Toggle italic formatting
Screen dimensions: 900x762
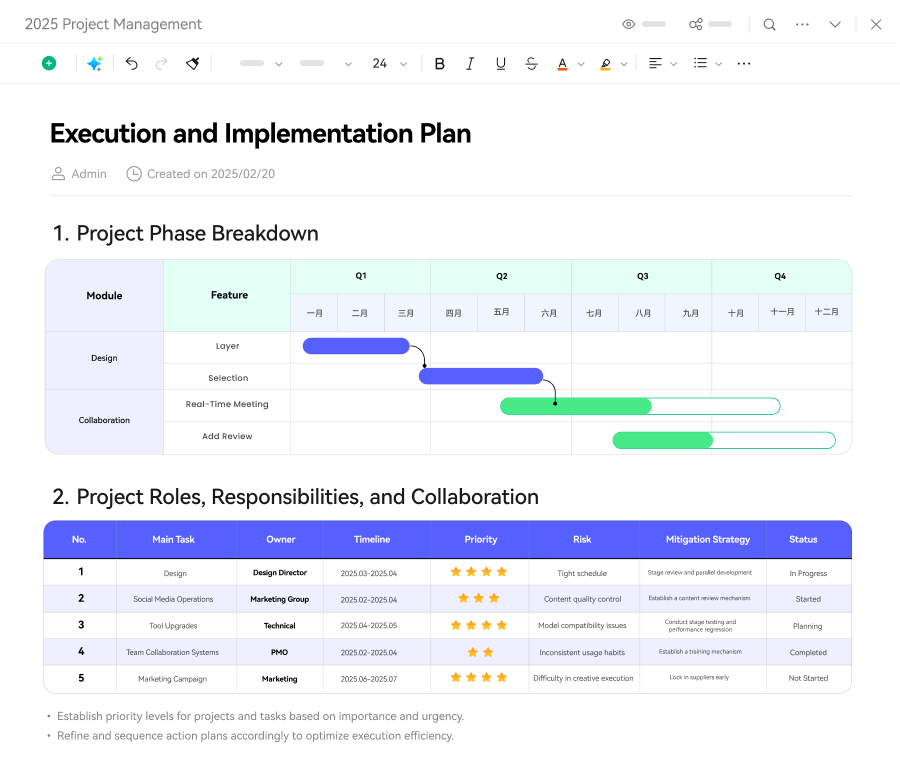click(470, 64)
